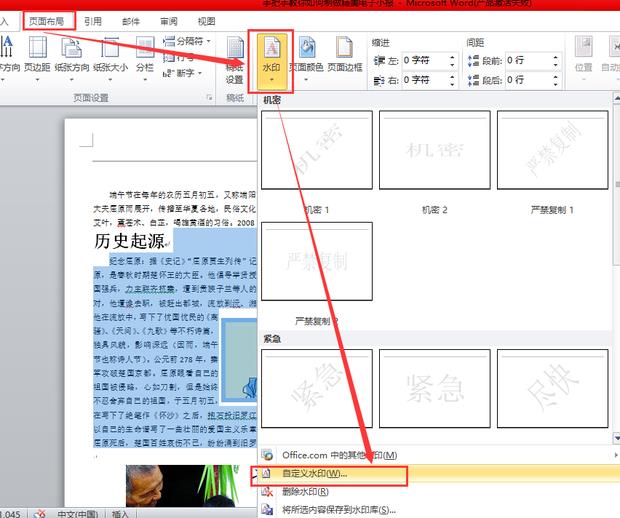Viewport: 620px width, 518px height.
Task: Select the diagonal 紧急 watermark thumbnail
Action: (317, 388)
